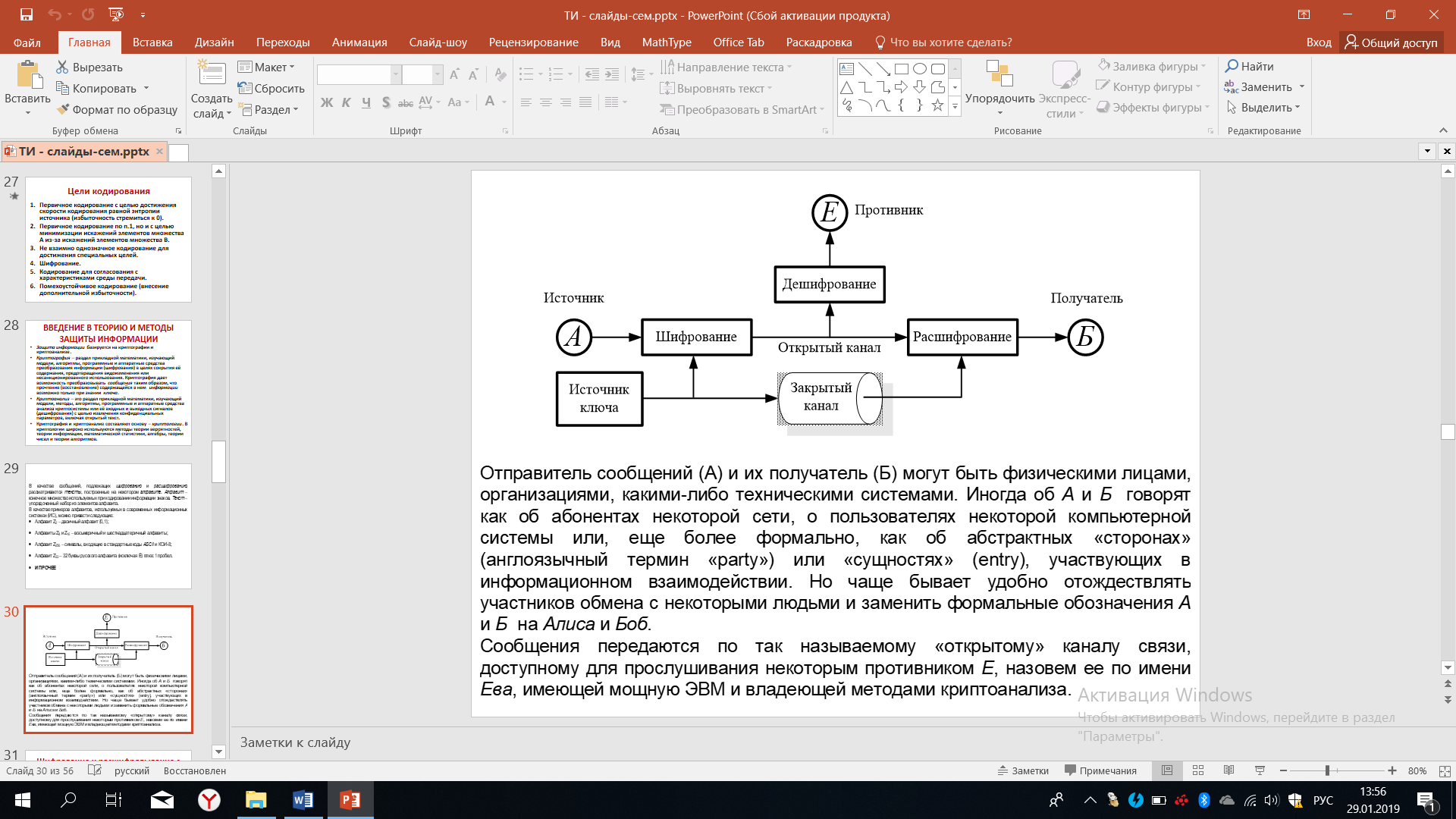Select slide 27 thumbnail Цели кодирования

point(108,240)
